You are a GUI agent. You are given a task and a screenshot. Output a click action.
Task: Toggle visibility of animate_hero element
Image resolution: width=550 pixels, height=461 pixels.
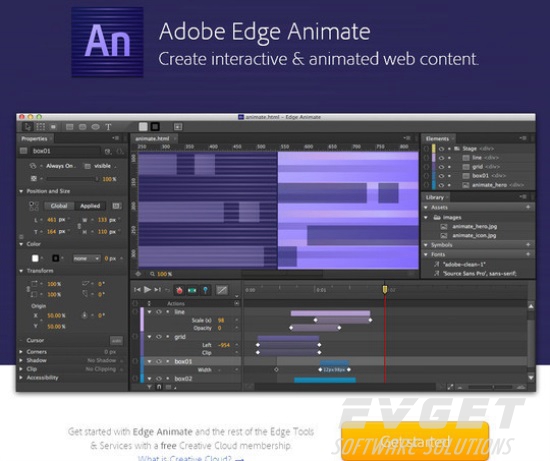pyautogui.click(x=441, y=185)
